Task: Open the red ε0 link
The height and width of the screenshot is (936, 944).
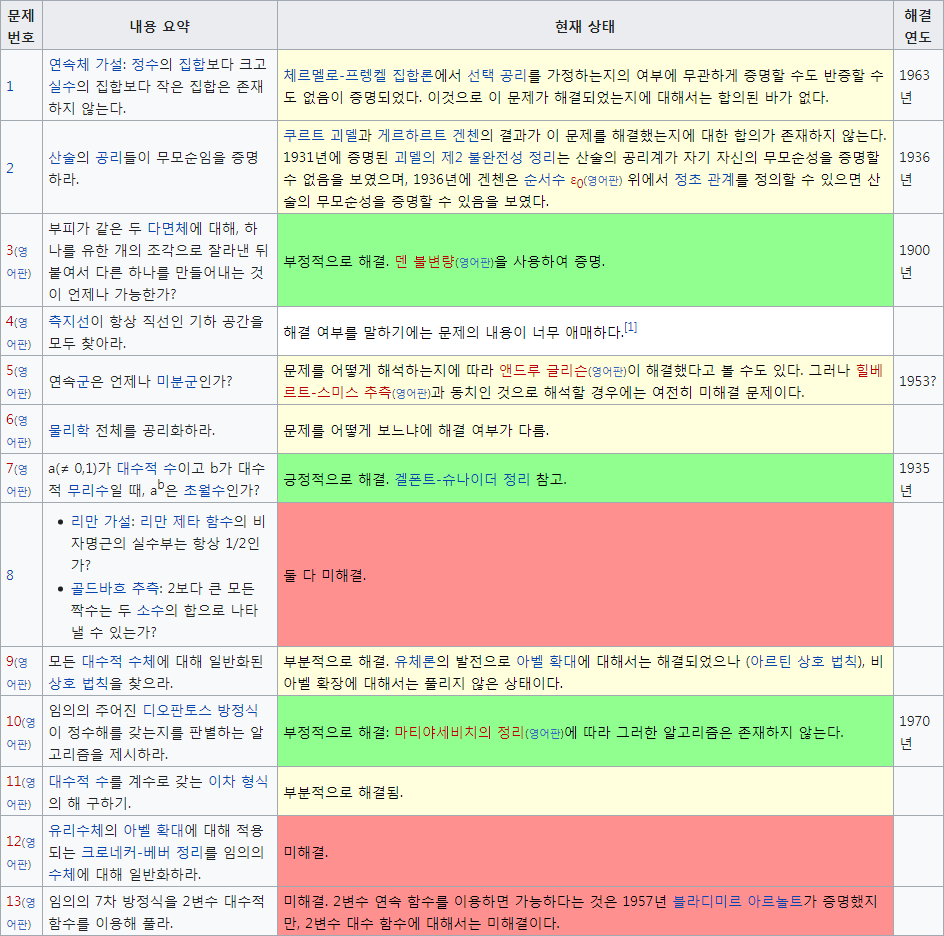Action: (577, 181)
